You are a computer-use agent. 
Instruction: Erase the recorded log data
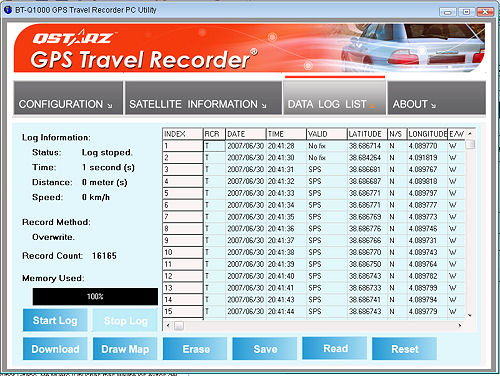click(195, 349)
